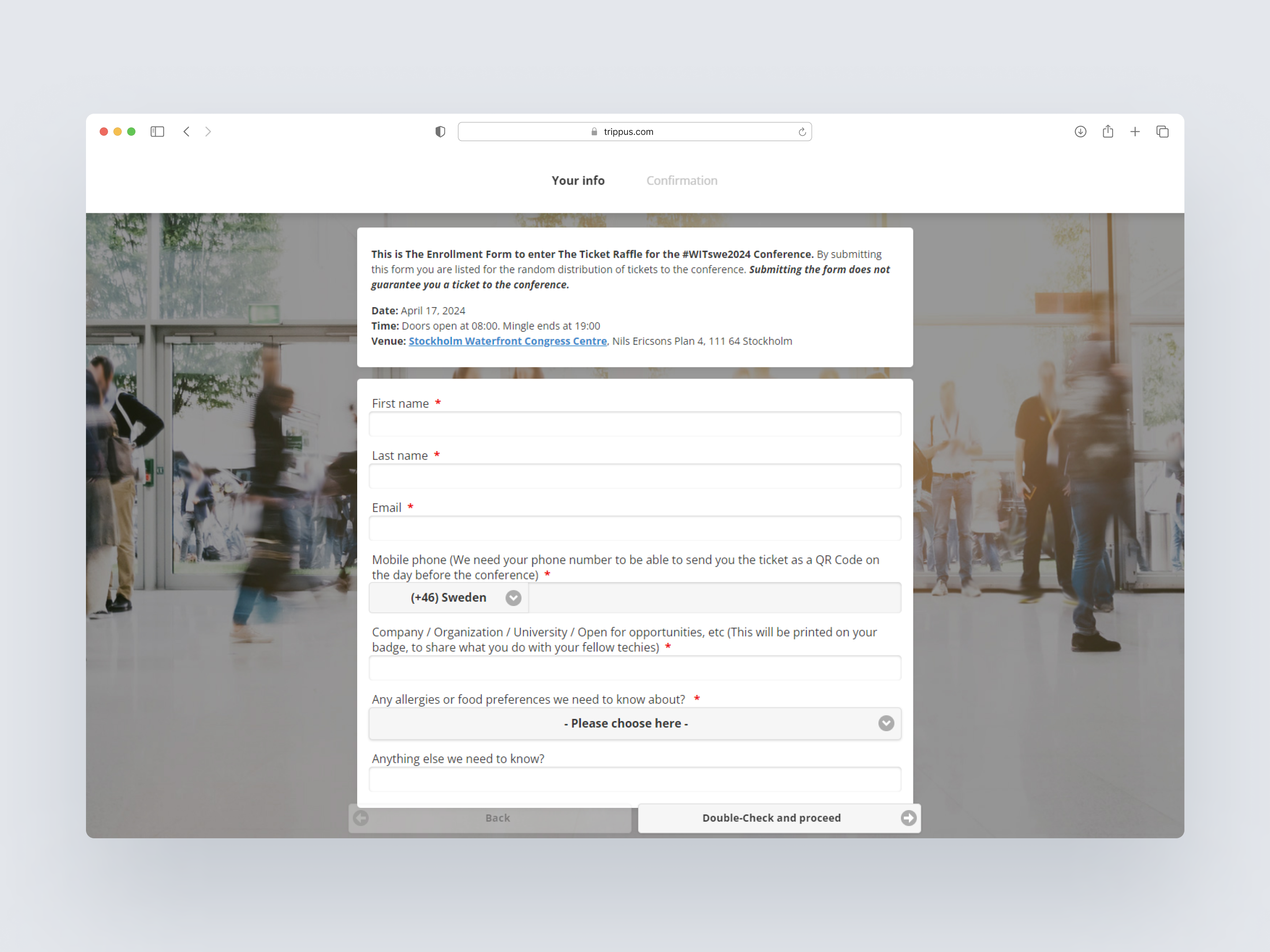This screenshot has width=1270, height=952.
Task: Focus the First name field
Action: click(x=635, y=424)
